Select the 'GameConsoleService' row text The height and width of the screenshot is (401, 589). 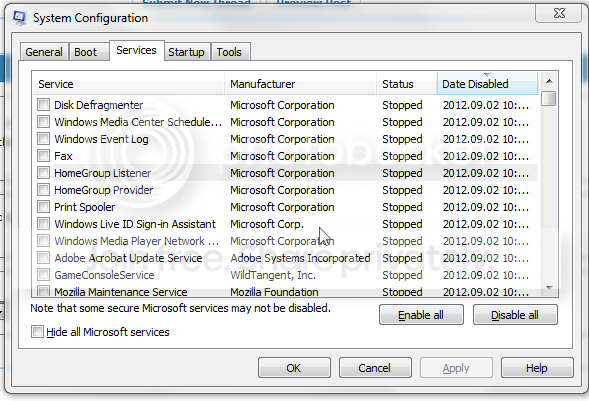pyautogui.click(x=104, y=275)
